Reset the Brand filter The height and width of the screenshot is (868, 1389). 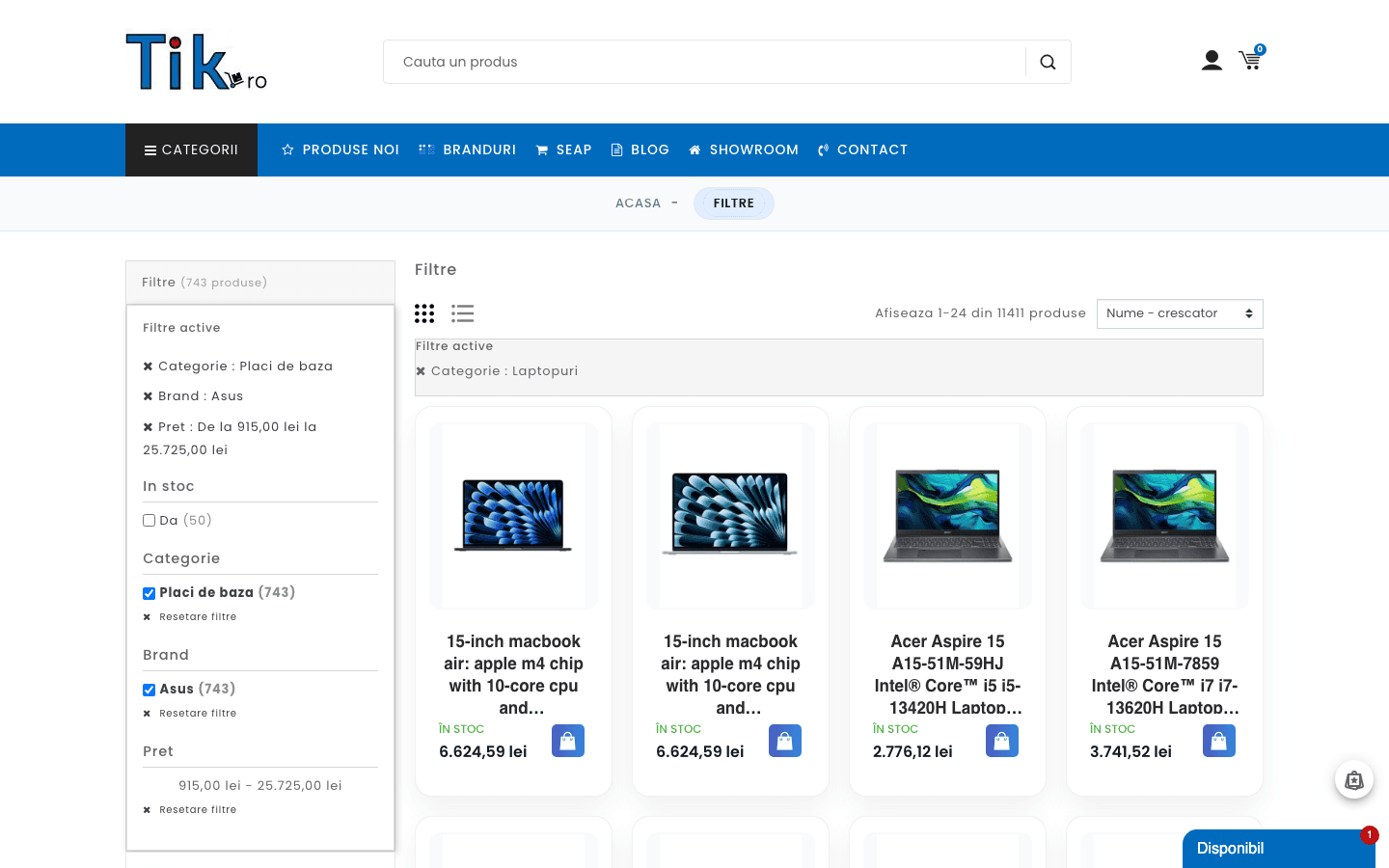pyautogui.click(x=190, y=714)
